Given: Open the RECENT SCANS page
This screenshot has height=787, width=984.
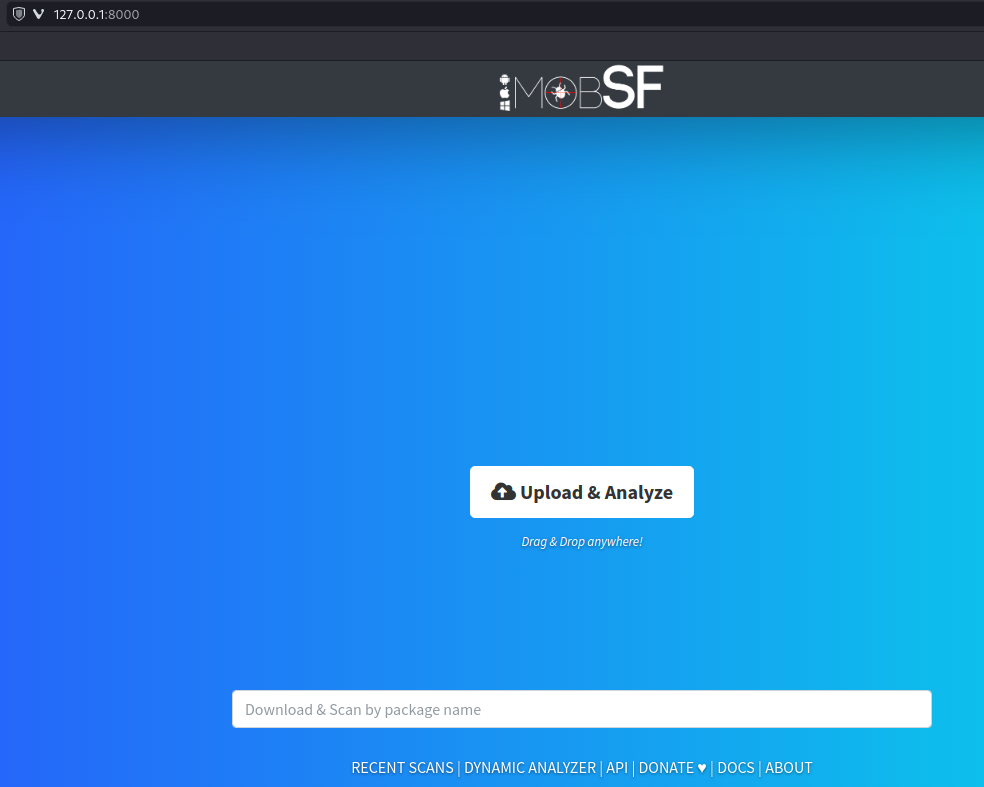Looking at the screenshot, I should point(402,768).
